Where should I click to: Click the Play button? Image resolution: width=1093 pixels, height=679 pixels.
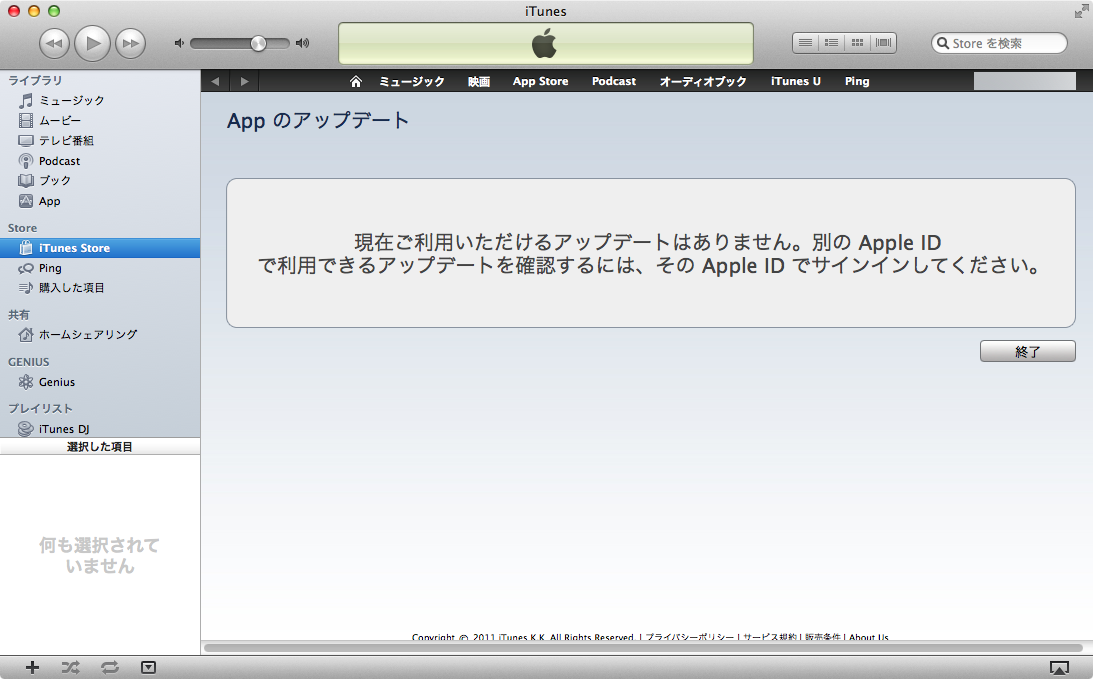pyautogui.click(x=92, y=43)
